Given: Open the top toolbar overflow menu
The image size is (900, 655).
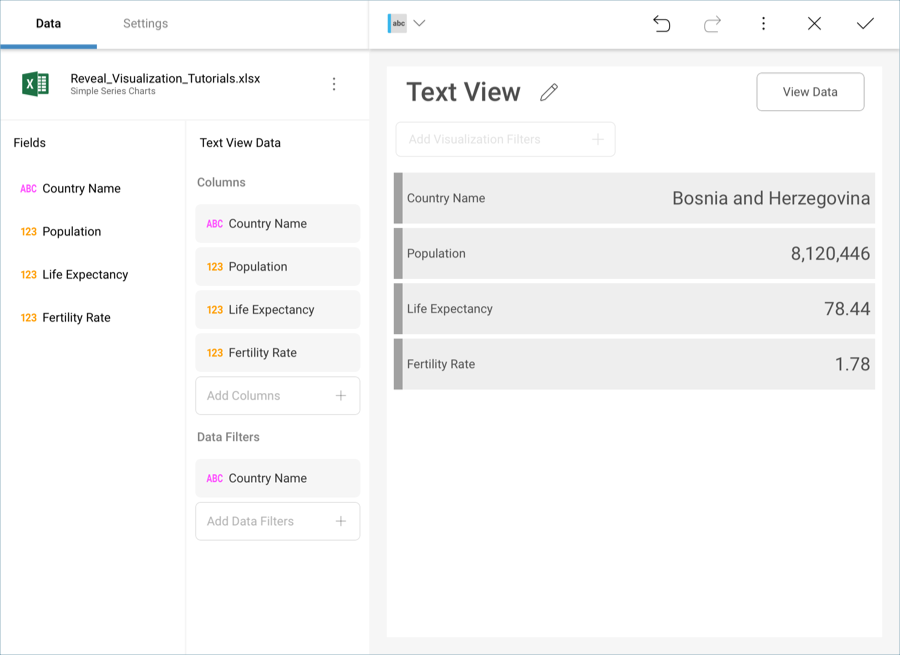Looking at the screenshot, I should [x=763, y=24].
